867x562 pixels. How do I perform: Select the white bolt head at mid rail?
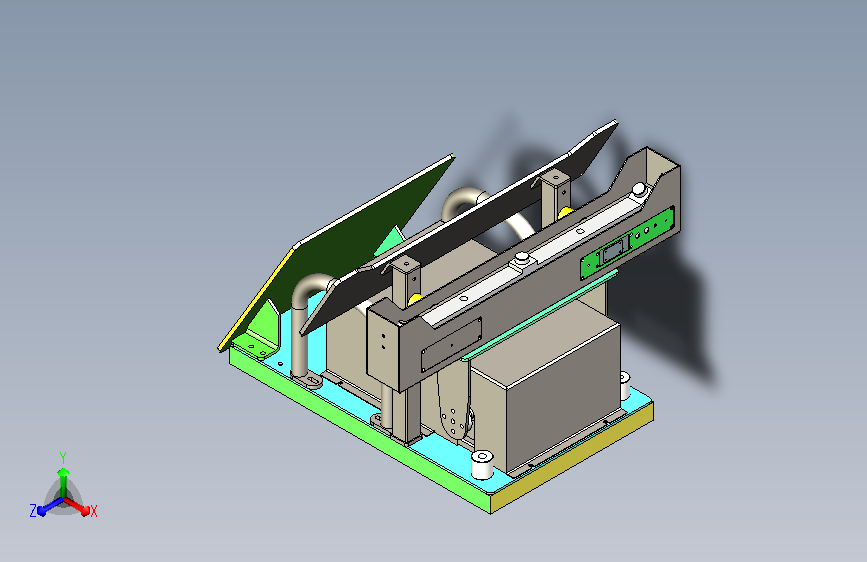tap(522, 258)
